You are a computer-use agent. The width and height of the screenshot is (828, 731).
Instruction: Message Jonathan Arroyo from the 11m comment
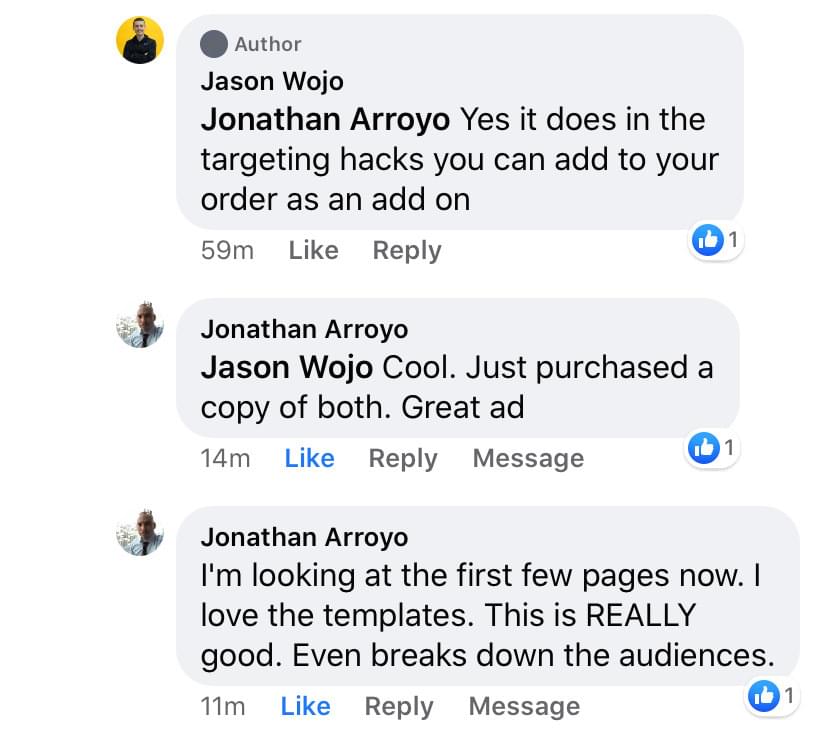525,706
